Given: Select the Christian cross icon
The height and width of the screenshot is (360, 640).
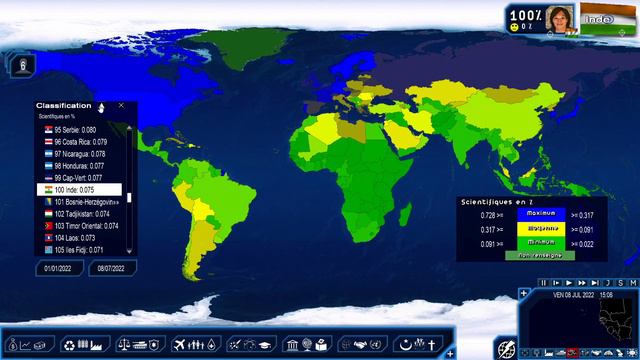Looking at the screenshot, I should coord(432,345).
